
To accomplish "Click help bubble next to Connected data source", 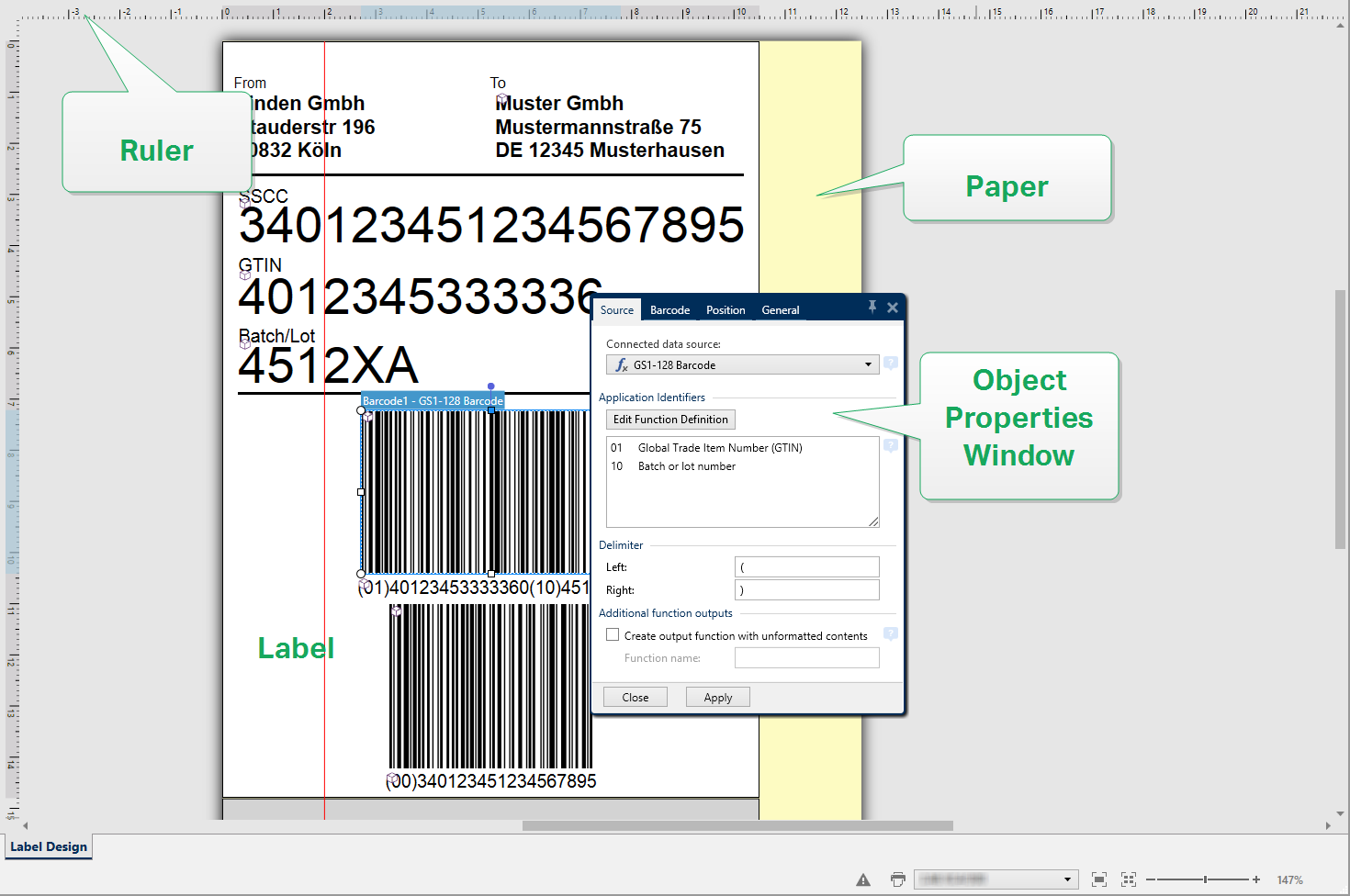I will [890, 364].
